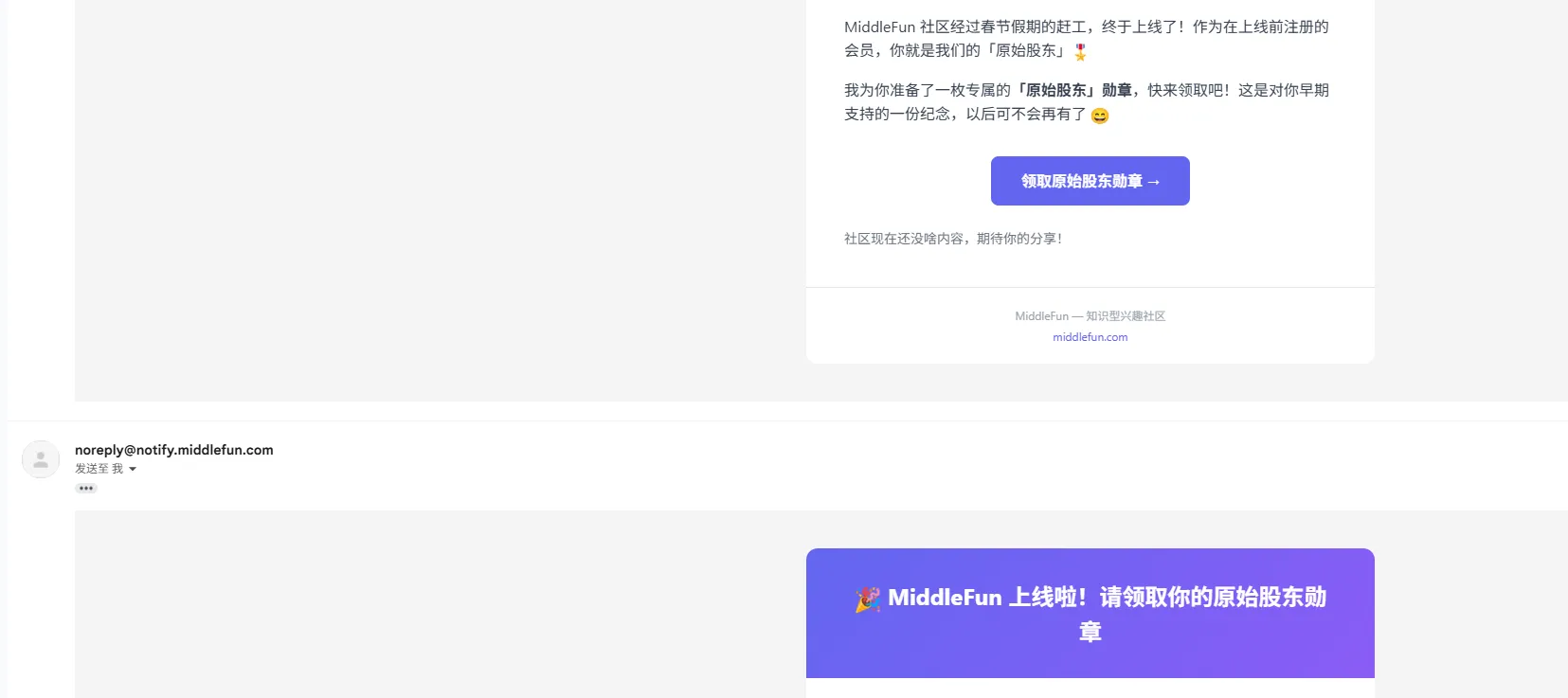Click the divider line above the card footer

1090,287
